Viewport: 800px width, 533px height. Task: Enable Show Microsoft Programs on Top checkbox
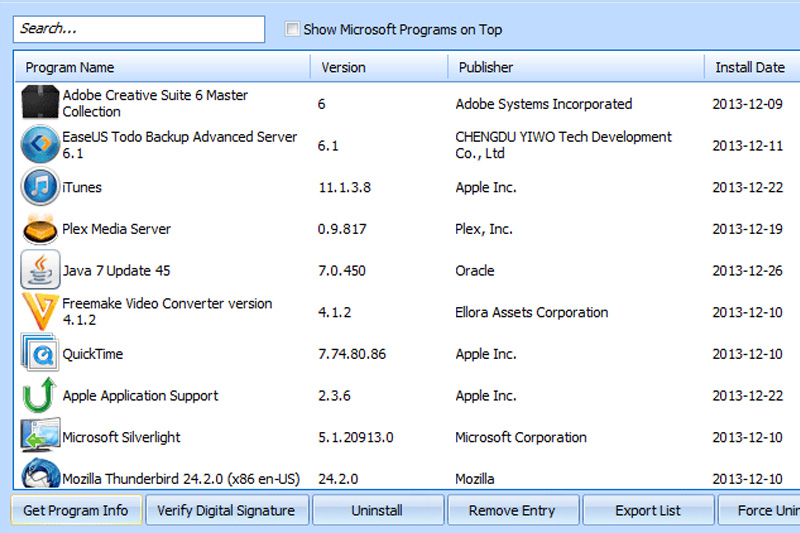pos(292,29)
